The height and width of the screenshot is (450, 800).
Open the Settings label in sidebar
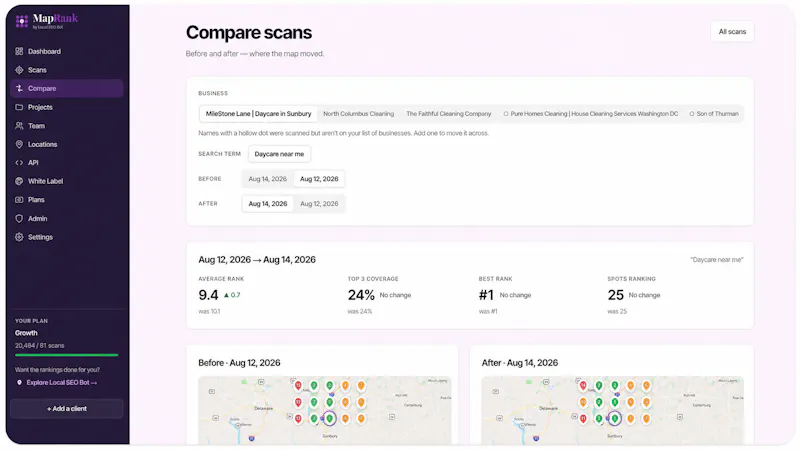point(40,237)
